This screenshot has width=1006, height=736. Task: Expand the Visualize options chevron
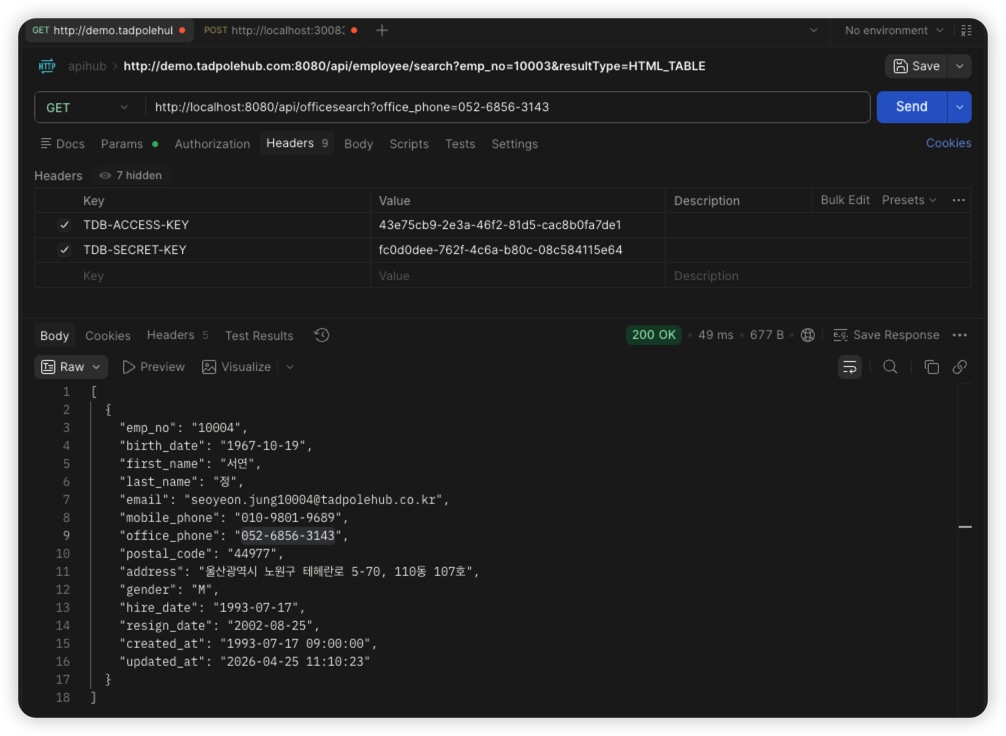(290, 367)
